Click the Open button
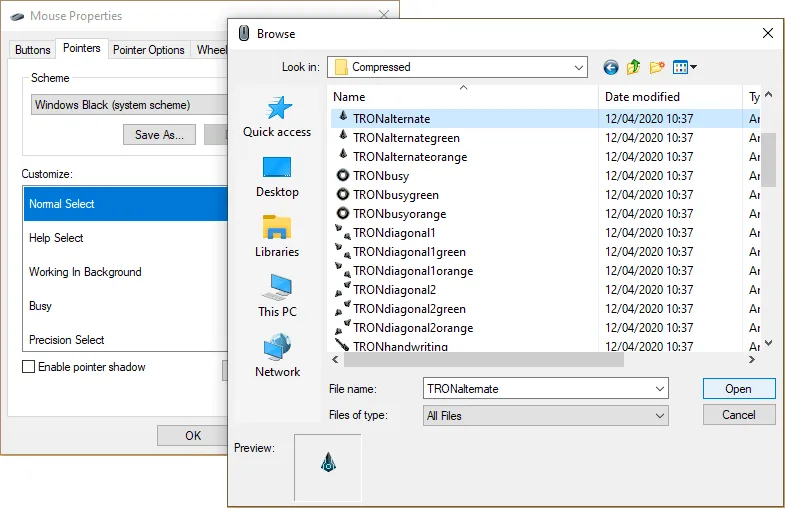 739,389
